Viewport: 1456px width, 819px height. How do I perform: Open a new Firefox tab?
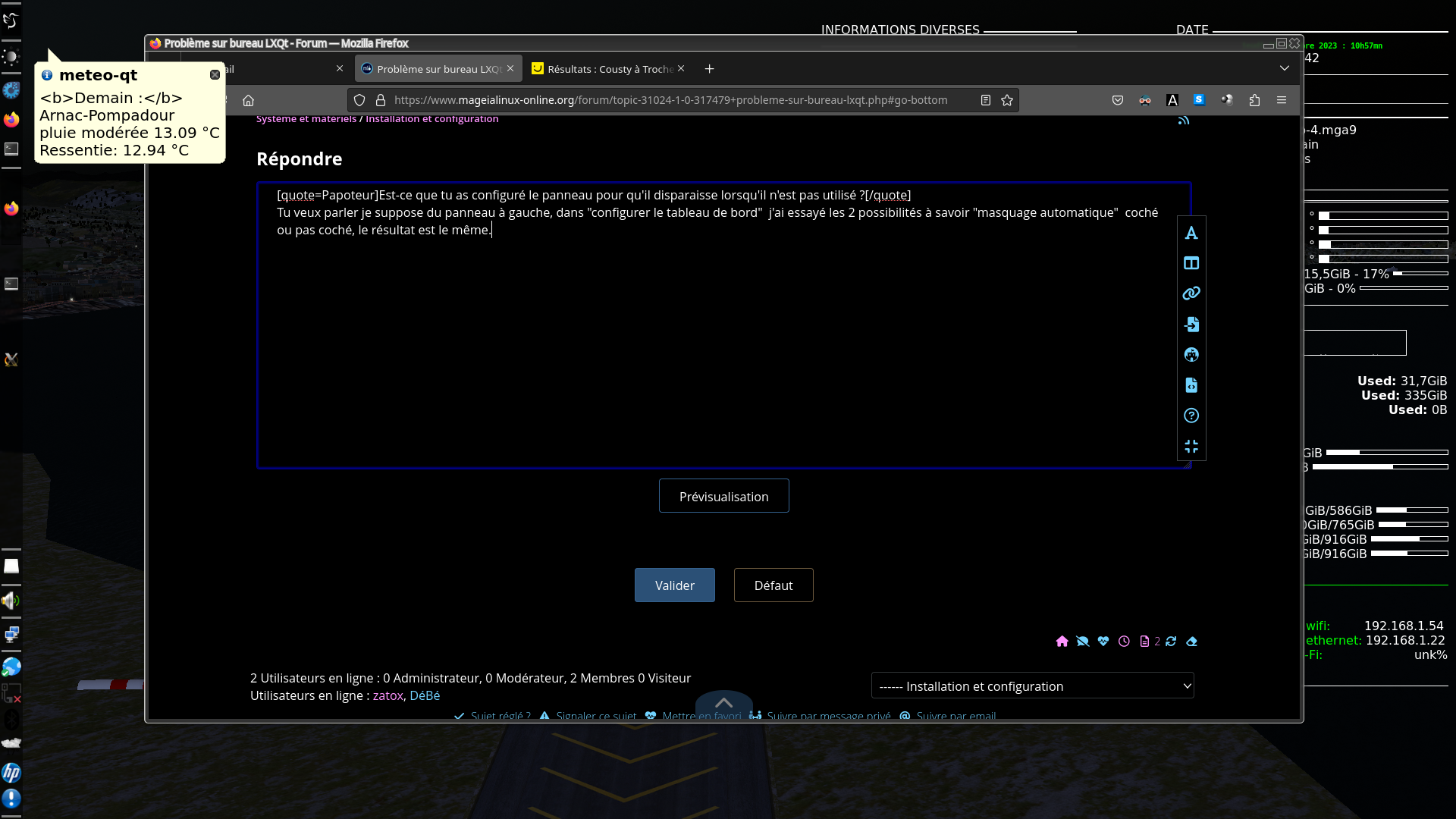coord(710,69)
